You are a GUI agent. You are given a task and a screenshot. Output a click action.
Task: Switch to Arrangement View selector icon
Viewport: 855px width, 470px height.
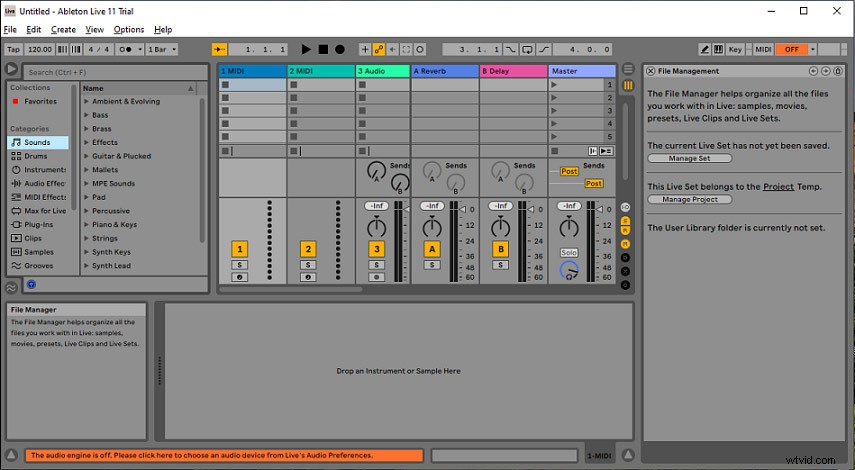coord(628,69)
